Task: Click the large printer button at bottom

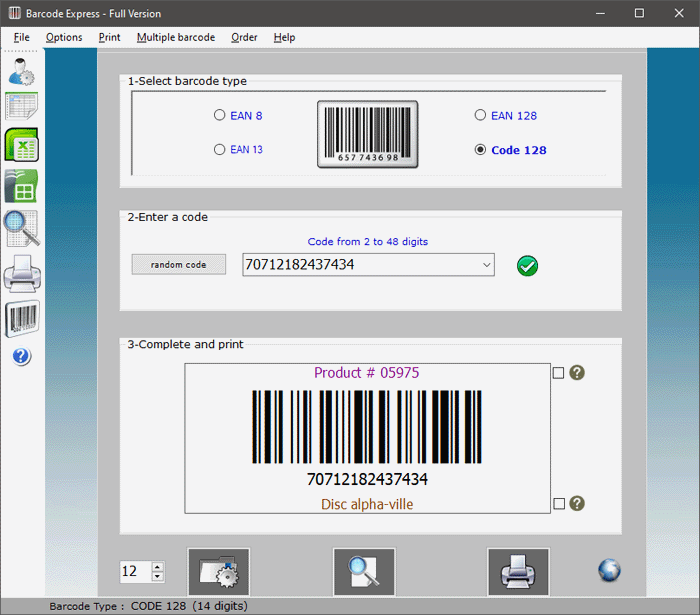Action: point(518,572)
